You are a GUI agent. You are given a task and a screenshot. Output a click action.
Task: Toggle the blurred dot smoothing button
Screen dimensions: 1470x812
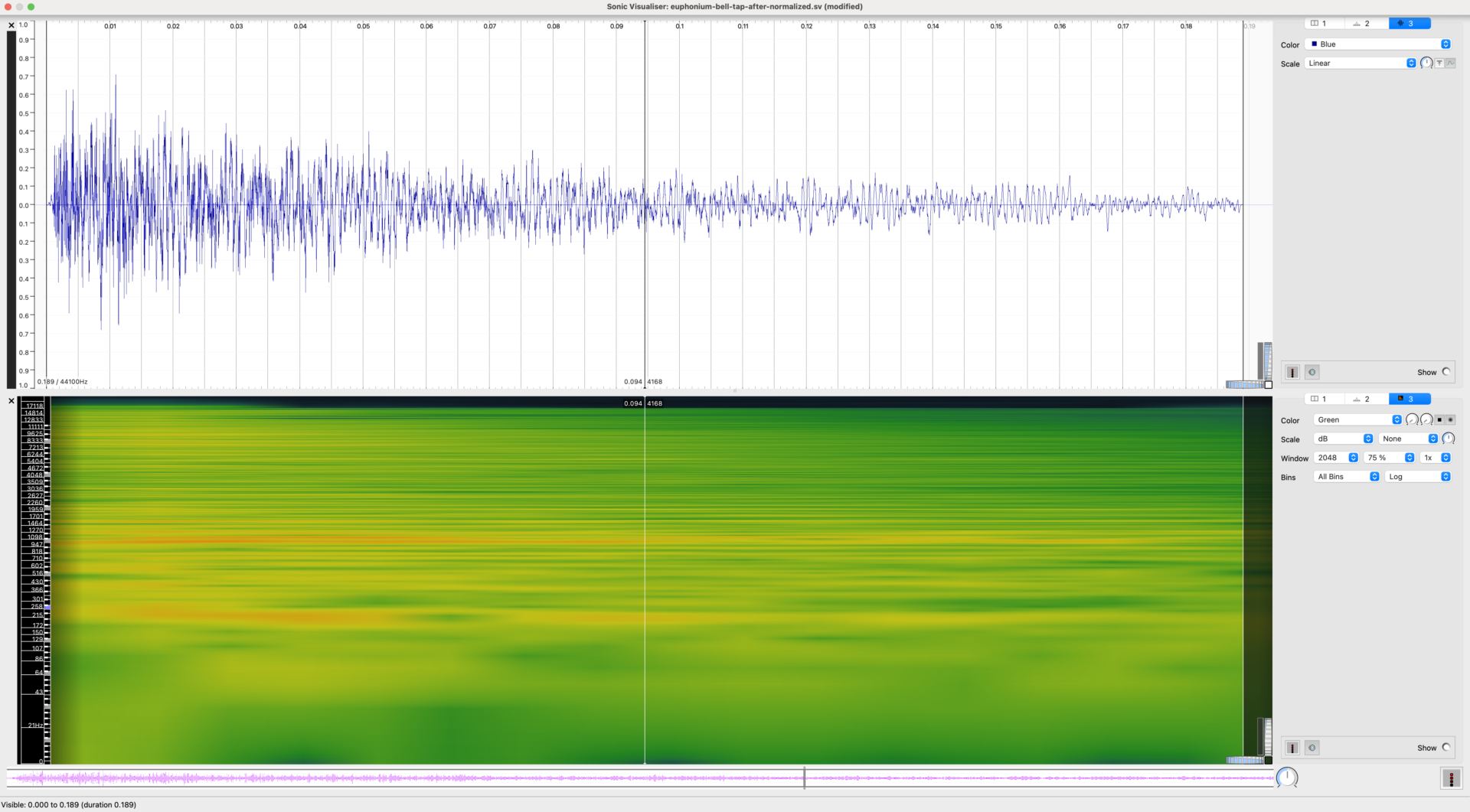(x=1450, y=420)
